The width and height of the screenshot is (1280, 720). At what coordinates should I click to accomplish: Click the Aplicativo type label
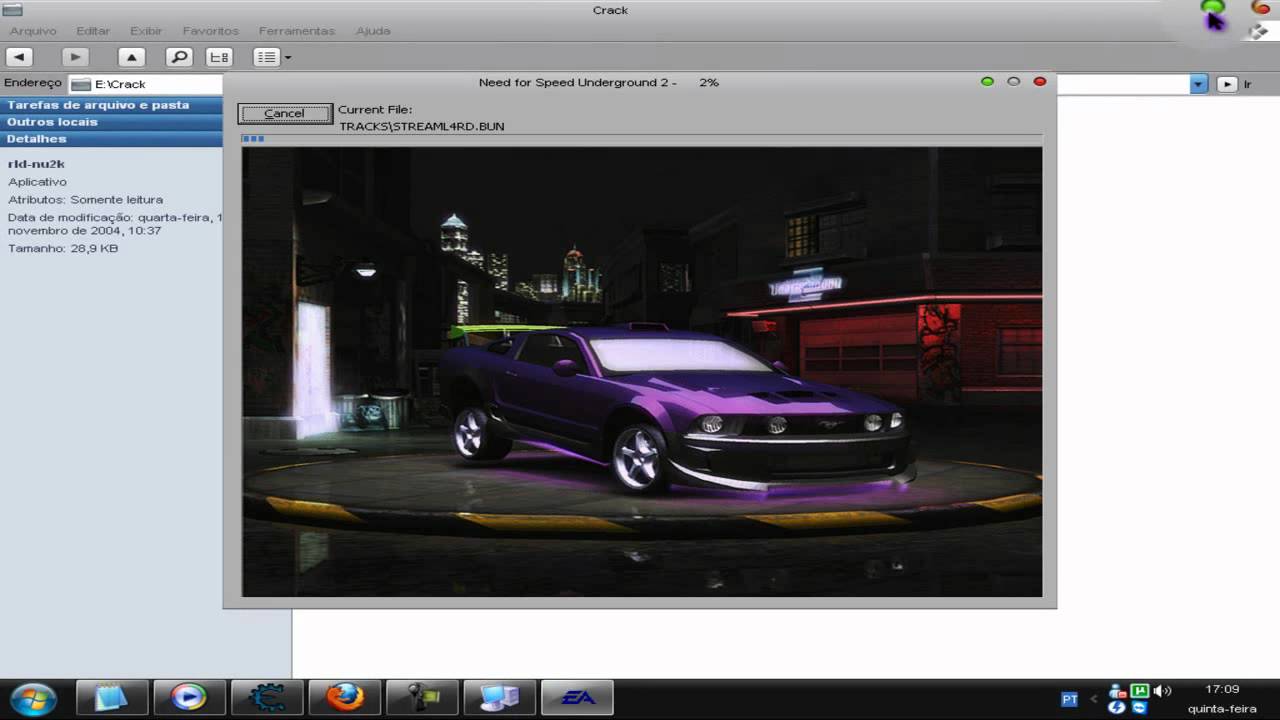(37, 182)
